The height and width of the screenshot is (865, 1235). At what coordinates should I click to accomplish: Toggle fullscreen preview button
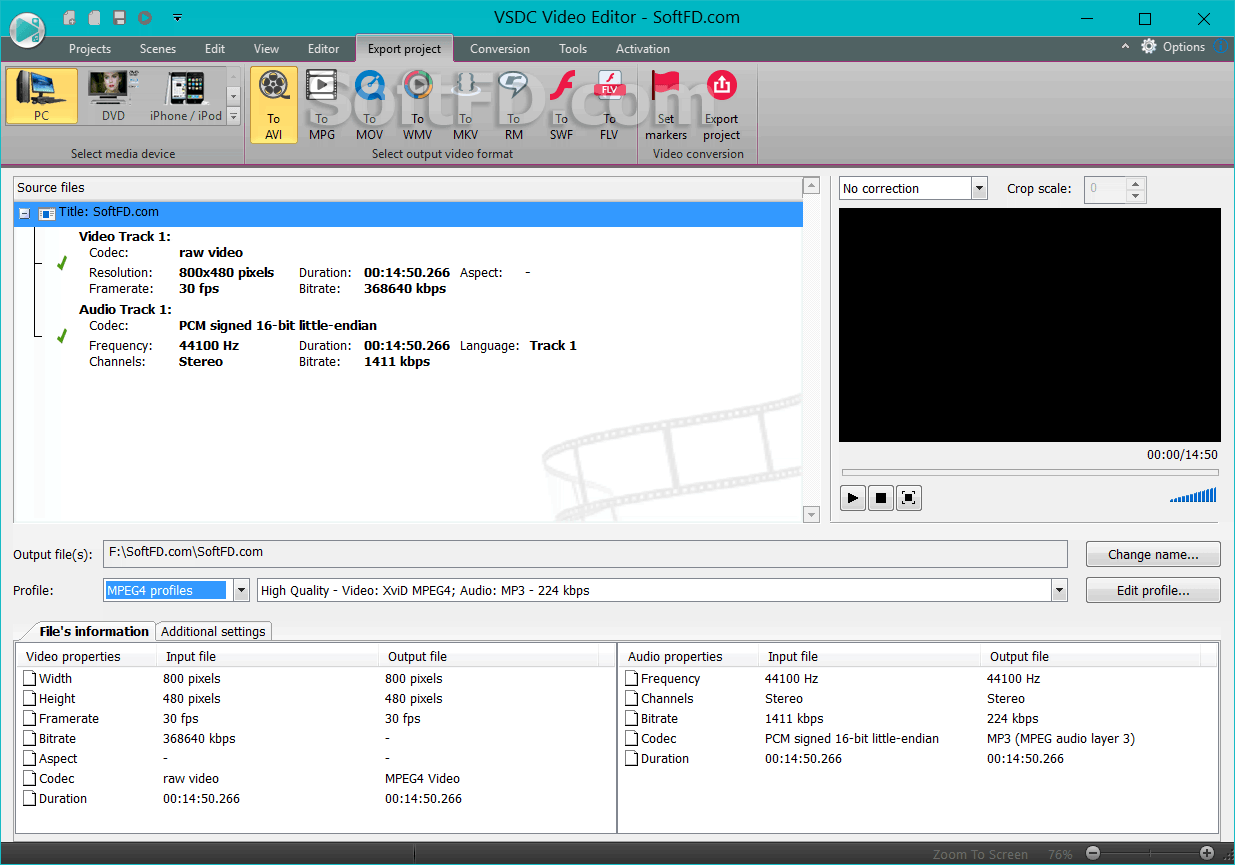(908, 497)
